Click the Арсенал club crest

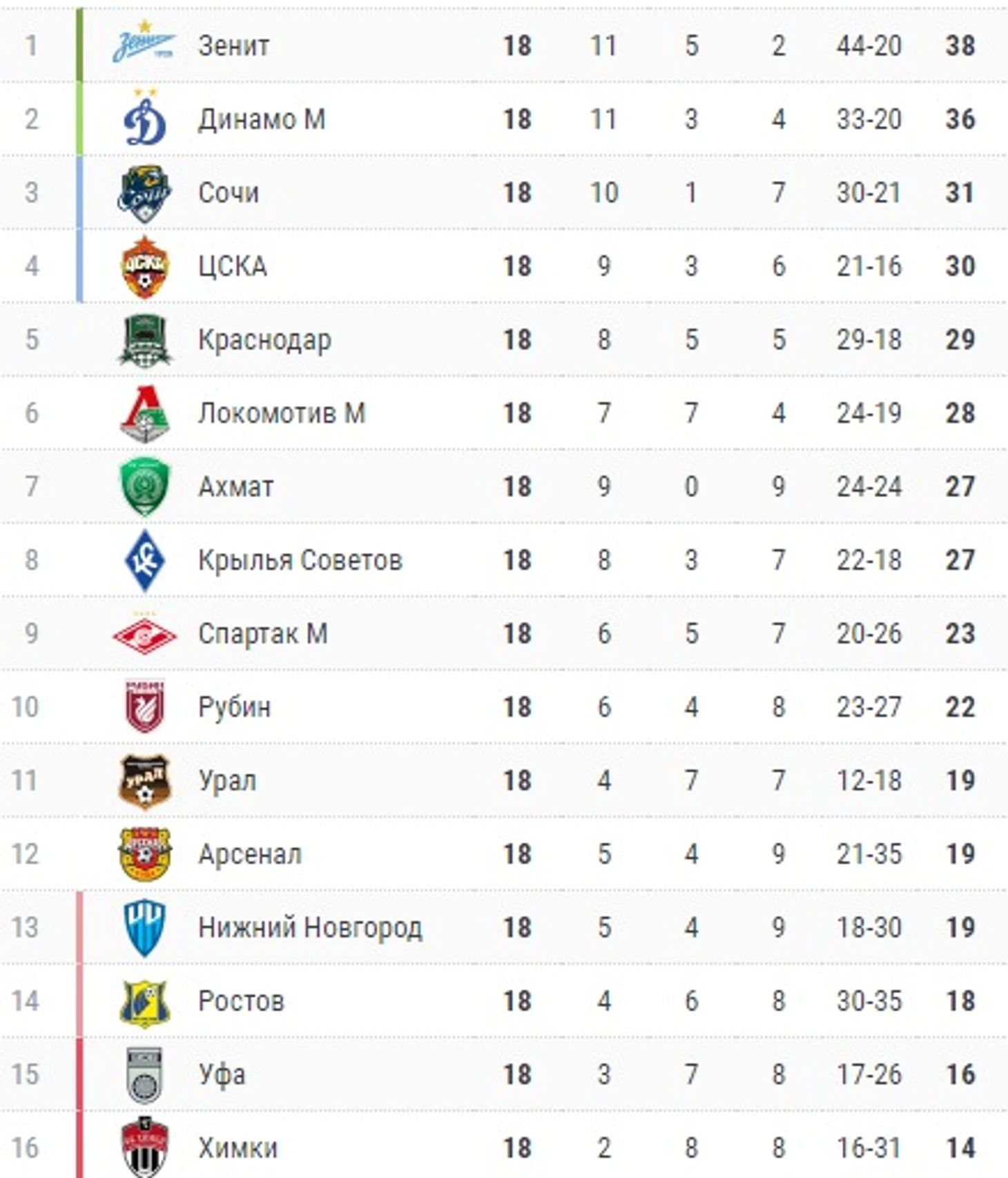[144, 854]
